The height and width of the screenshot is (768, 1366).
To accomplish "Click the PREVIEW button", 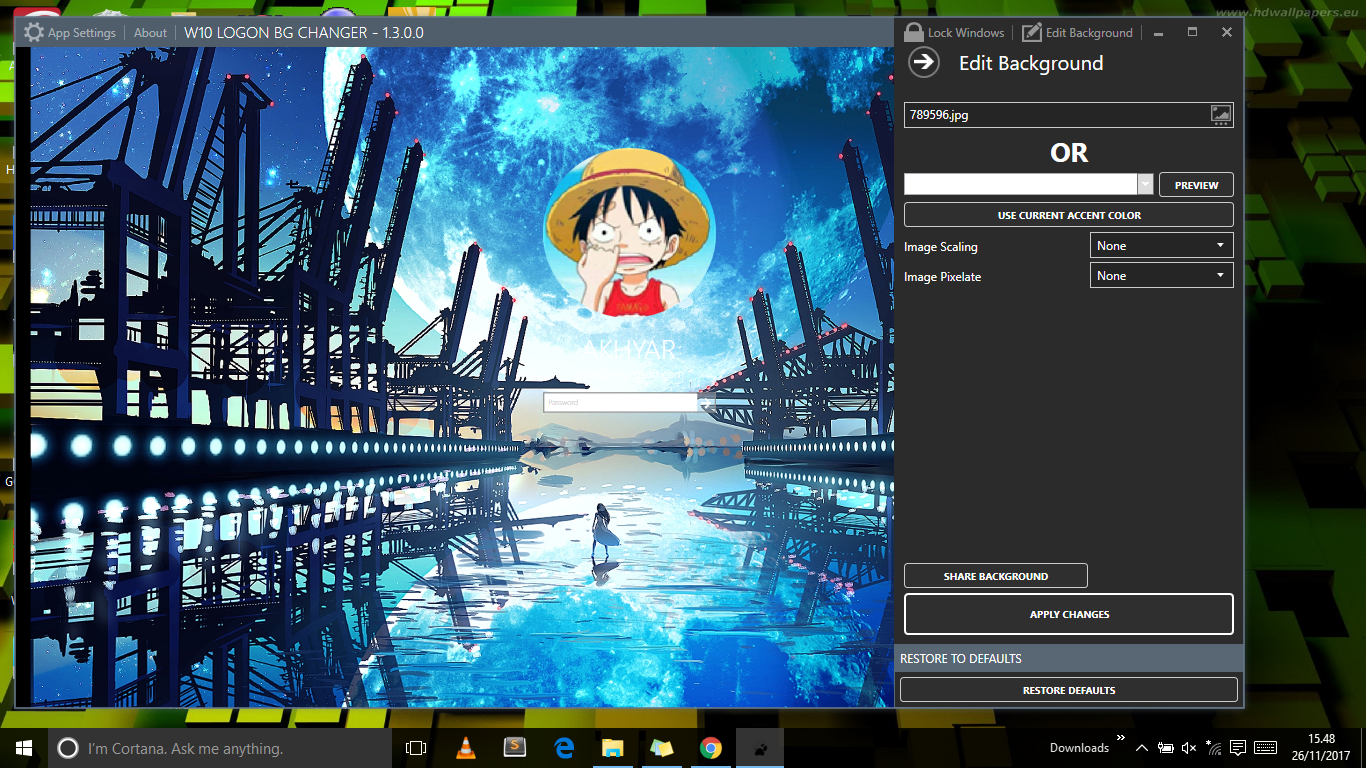I will 1196,185.
